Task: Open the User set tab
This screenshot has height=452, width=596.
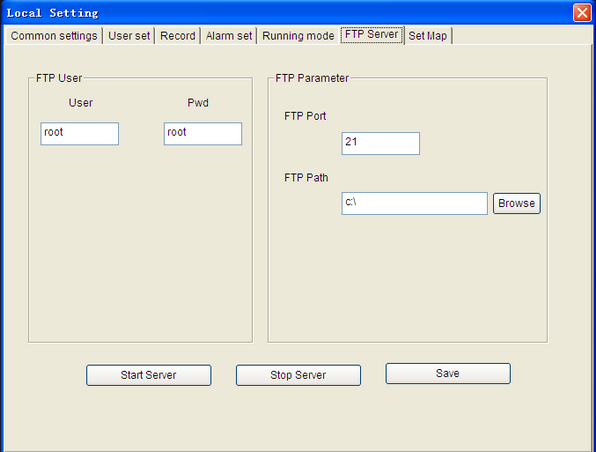Action: [129, 36]
